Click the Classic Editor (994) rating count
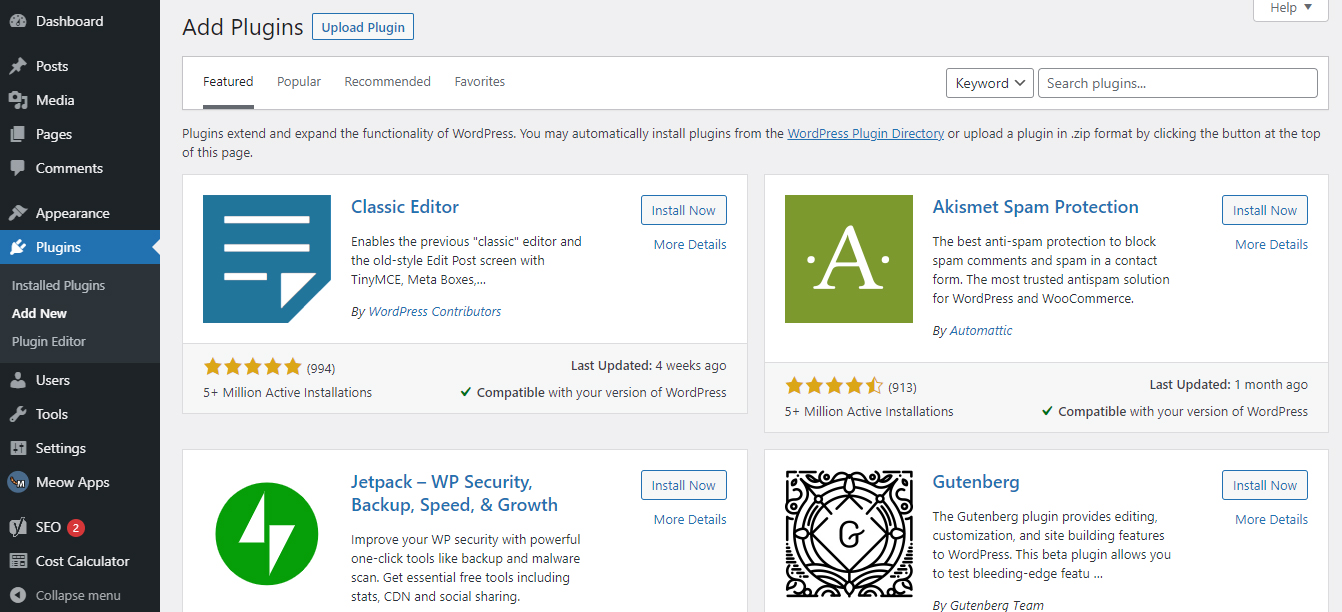 [321, 368]
